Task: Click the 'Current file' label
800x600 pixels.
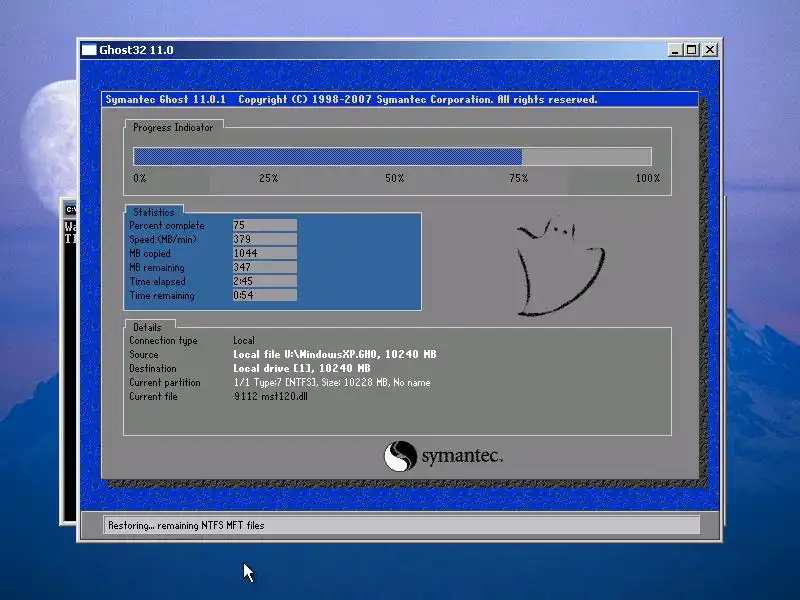Action: point(153,396)
